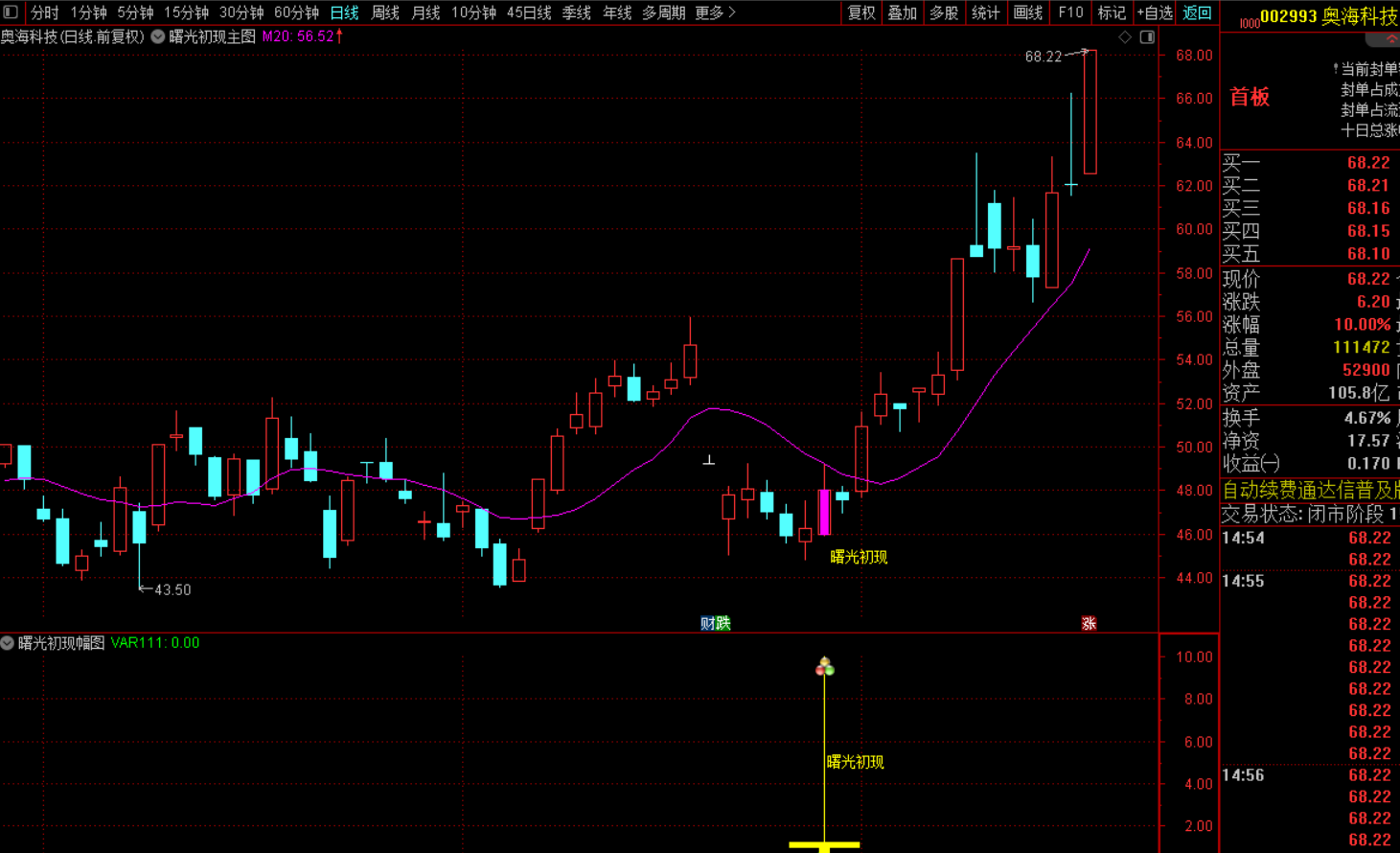Click the diamond icon above the chart
The width and height of the screenshot is (1400, 853).
coord(1125,36)
